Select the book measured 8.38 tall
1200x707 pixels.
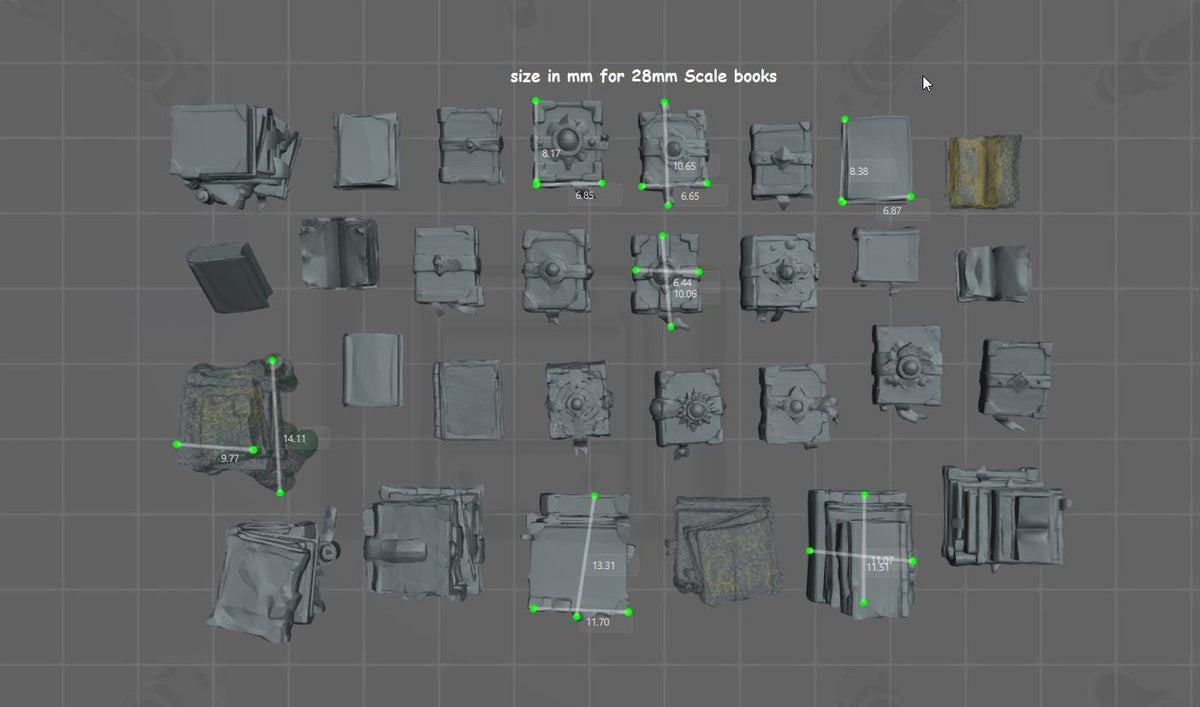878,160
